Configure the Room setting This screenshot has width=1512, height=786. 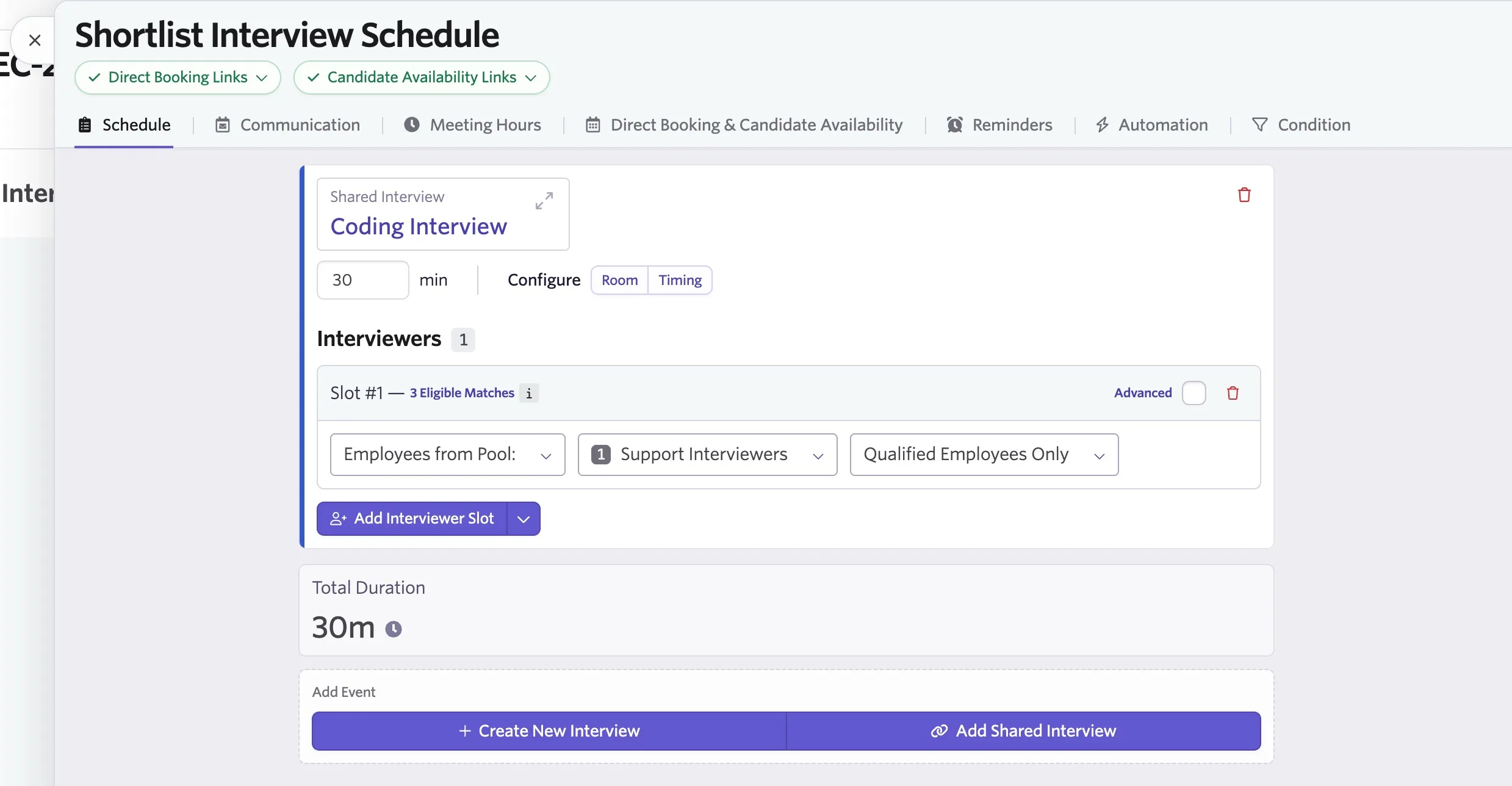[619, 280]
